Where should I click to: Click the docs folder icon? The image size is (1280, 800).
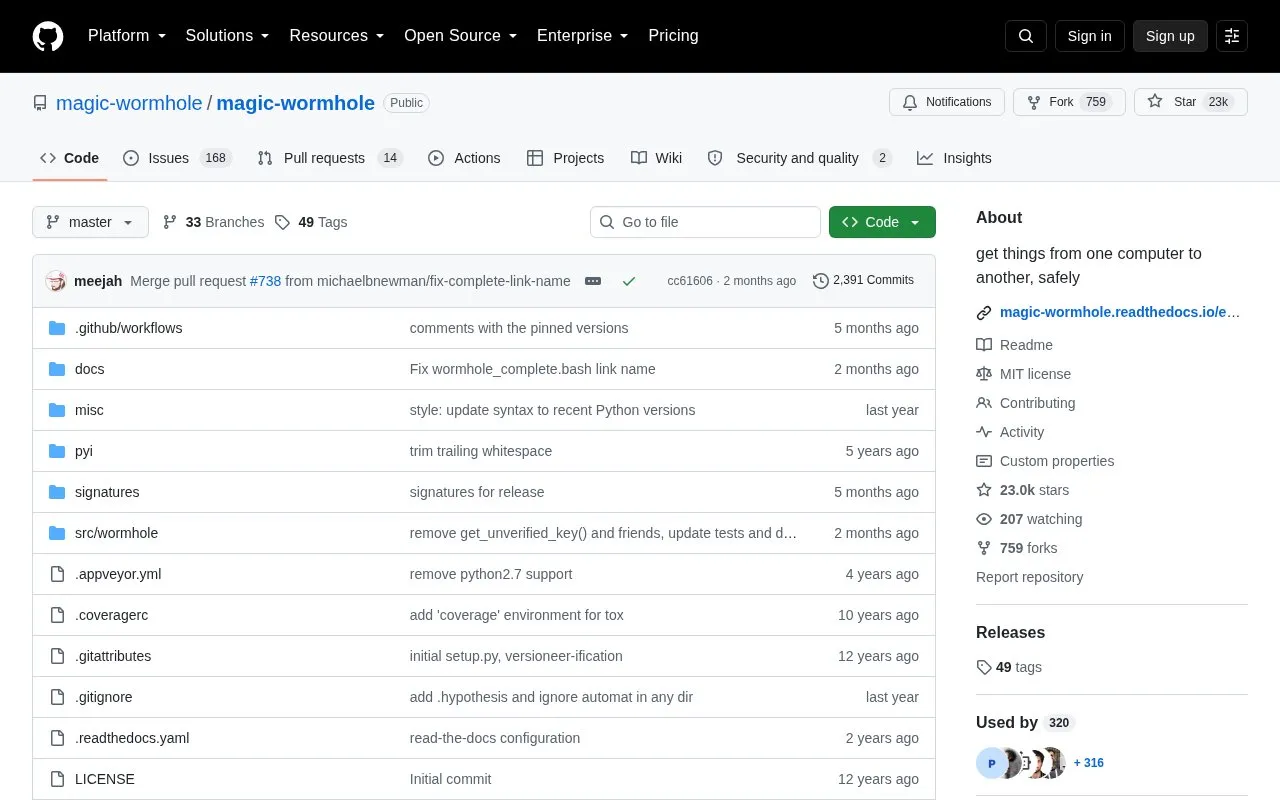[x=57, y=369]
